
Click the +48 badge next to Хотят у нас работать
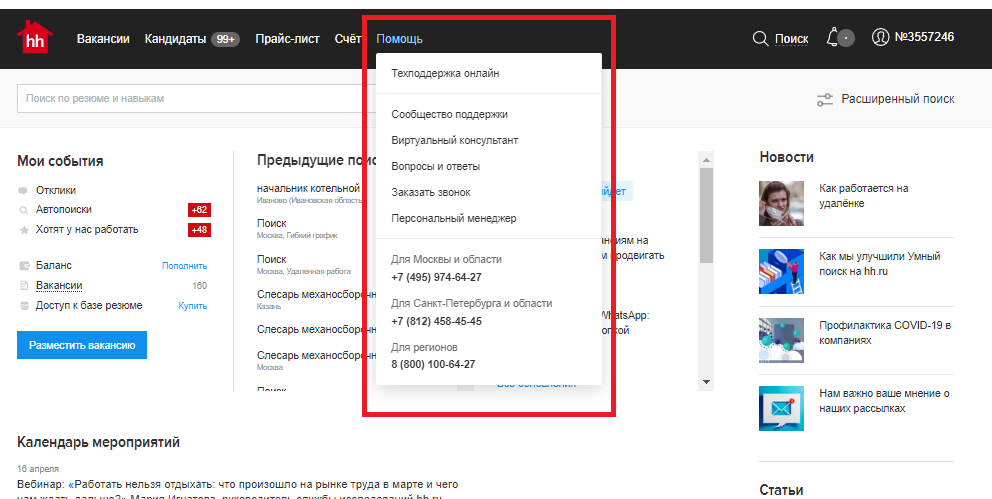[x=199, y=230]
